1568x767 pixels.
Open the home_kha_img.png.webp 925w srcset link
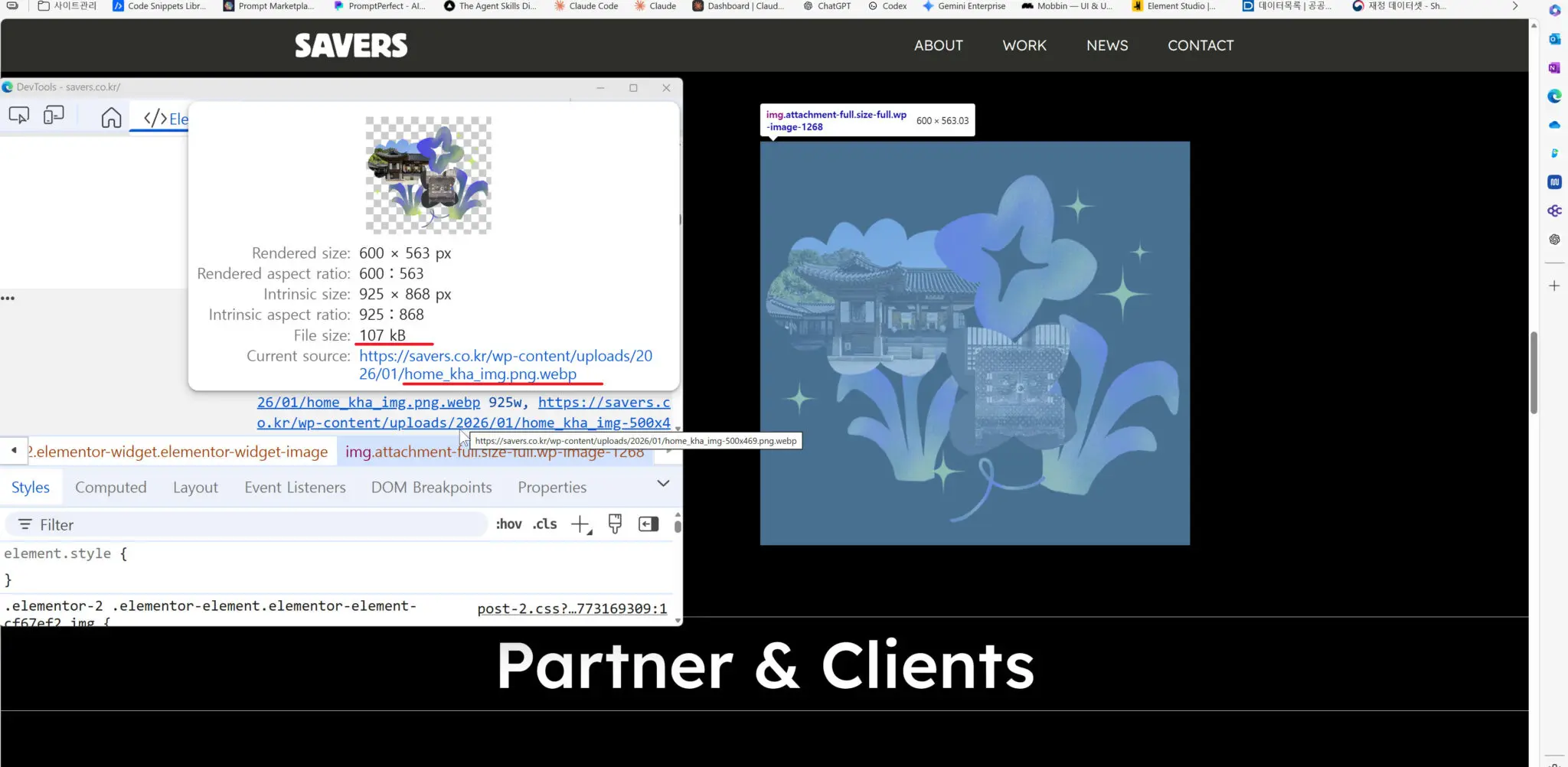[368, 403]
